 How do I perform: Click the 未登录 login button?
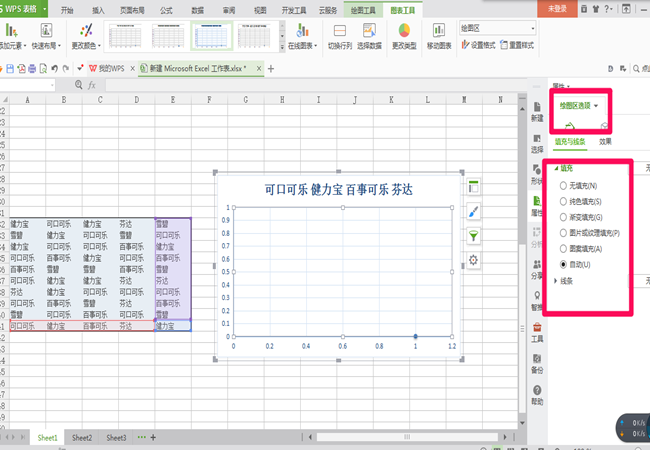557,9
